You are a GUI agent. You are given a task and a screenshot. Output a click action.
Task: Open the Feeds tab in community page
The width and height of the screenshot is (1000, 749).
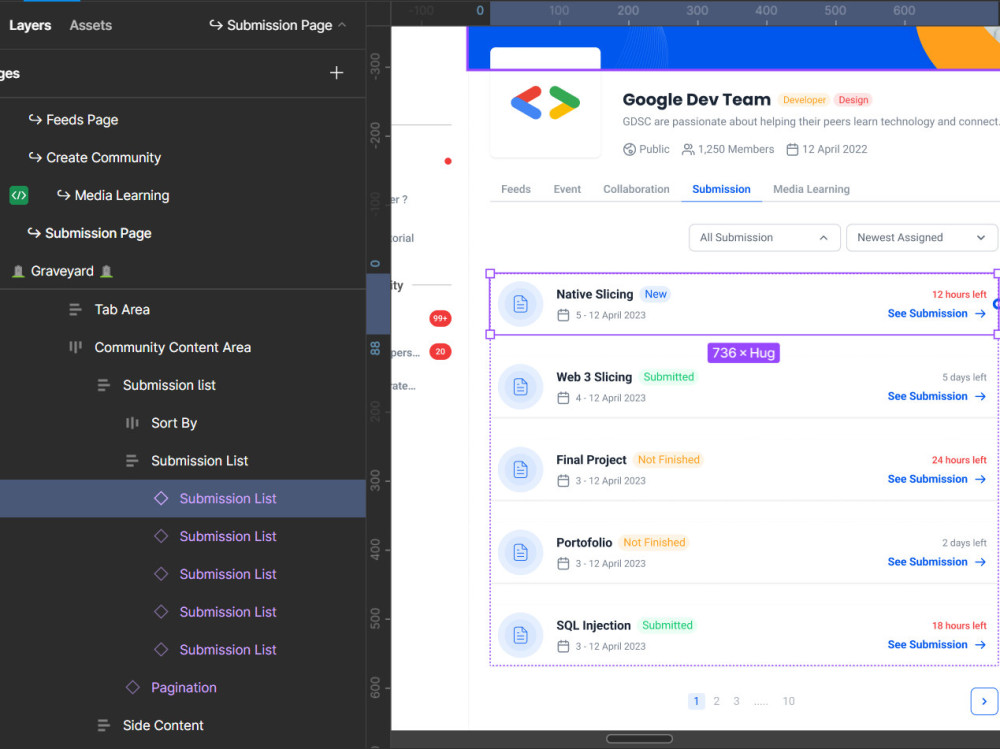coord(516,189)
